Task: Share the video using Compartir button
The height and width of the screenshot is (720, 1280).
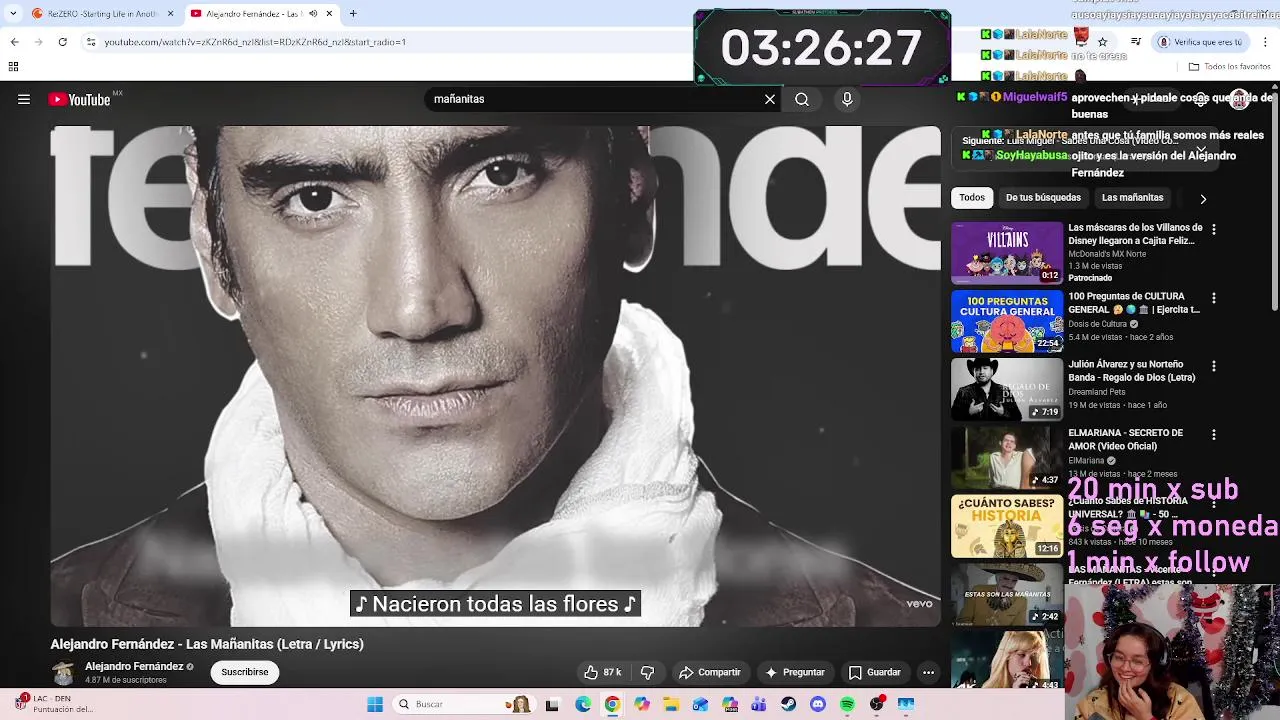Action: (x=709, y=672)
